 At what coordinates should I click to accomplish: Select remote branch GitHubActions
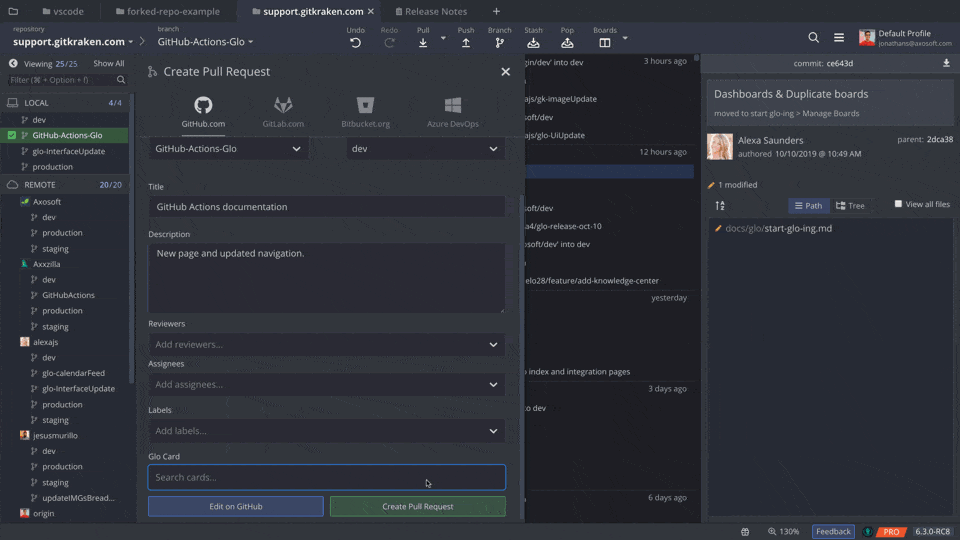68,295
